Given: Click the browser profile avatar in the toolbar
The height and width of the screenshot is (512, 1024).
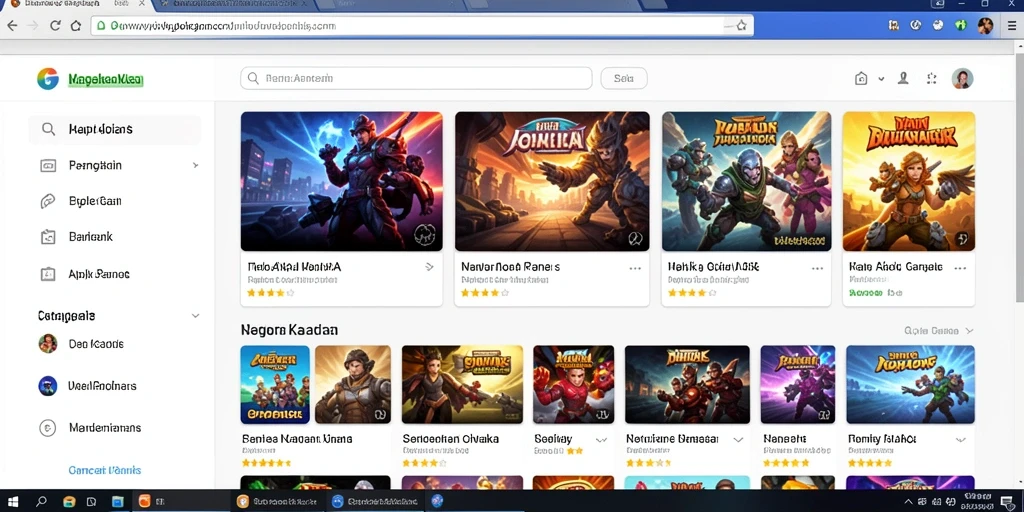Looking at the screenshot, I should coord(985,26).
